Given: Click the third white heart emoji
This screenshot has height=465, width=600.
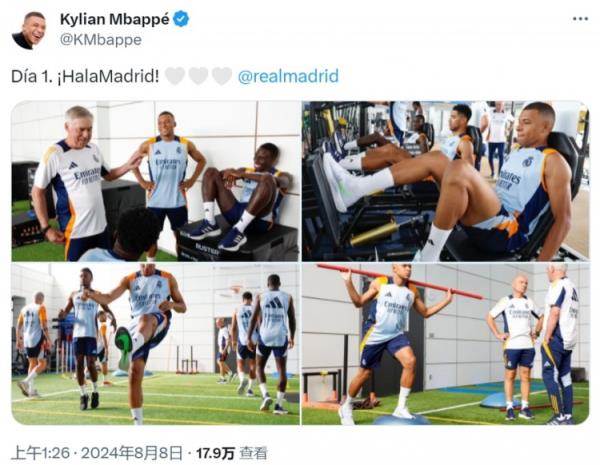Looking at the screenshot, I should (222, 76).
